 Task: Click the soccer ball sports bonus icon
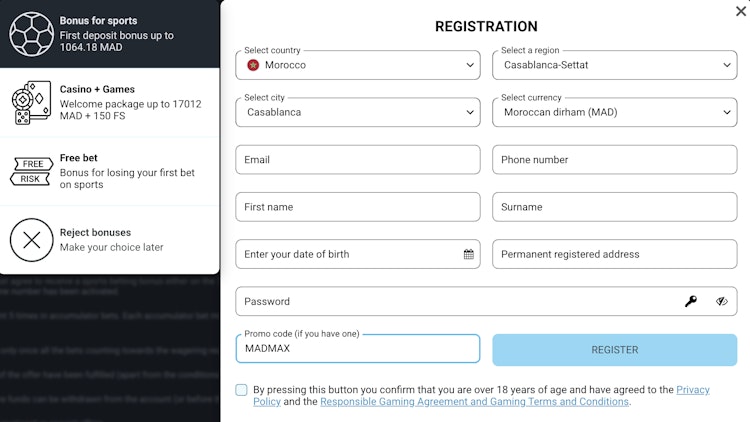tap(31, 34)
